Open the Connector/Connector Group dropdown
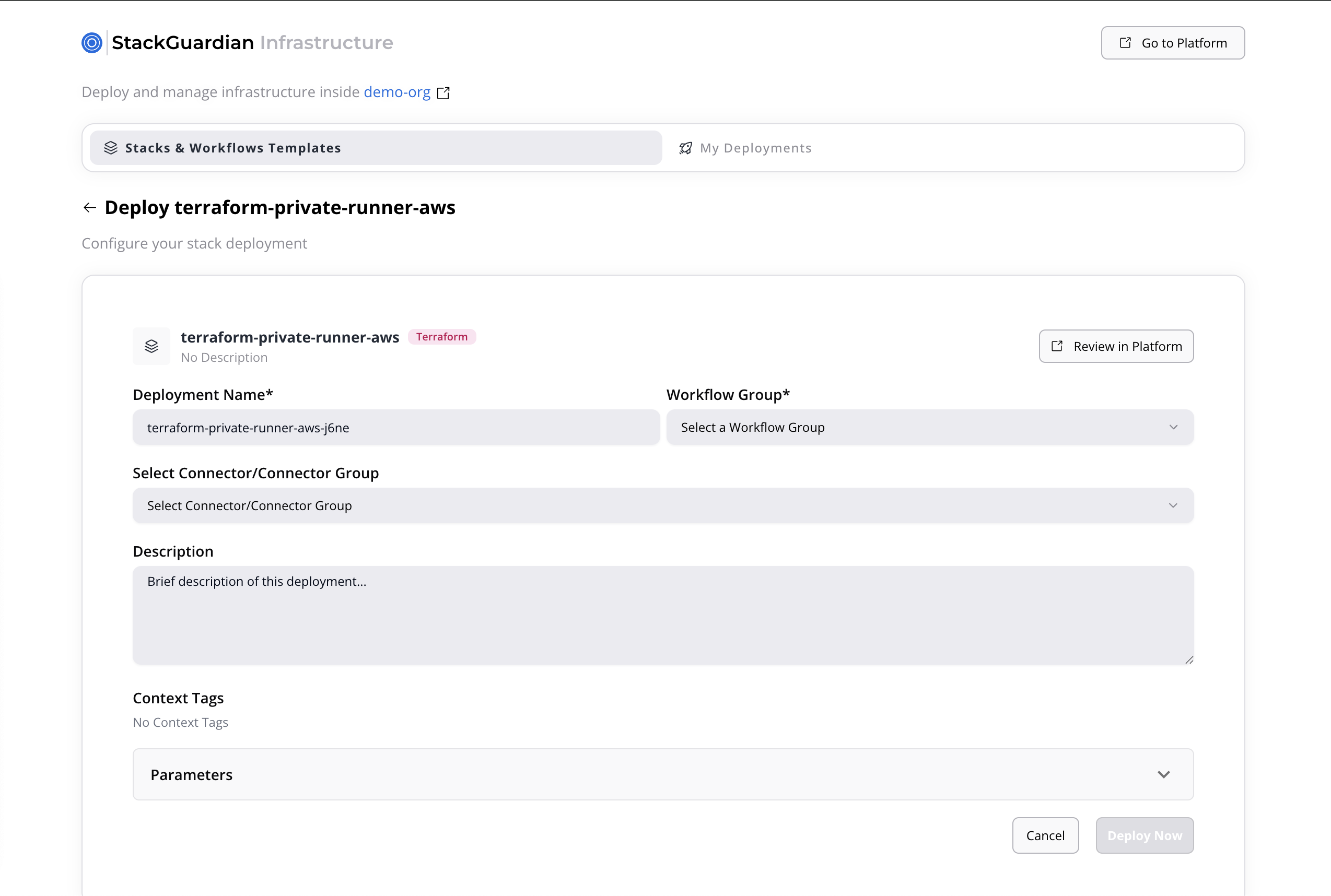Screen dimensions: 1331x896 663,506
